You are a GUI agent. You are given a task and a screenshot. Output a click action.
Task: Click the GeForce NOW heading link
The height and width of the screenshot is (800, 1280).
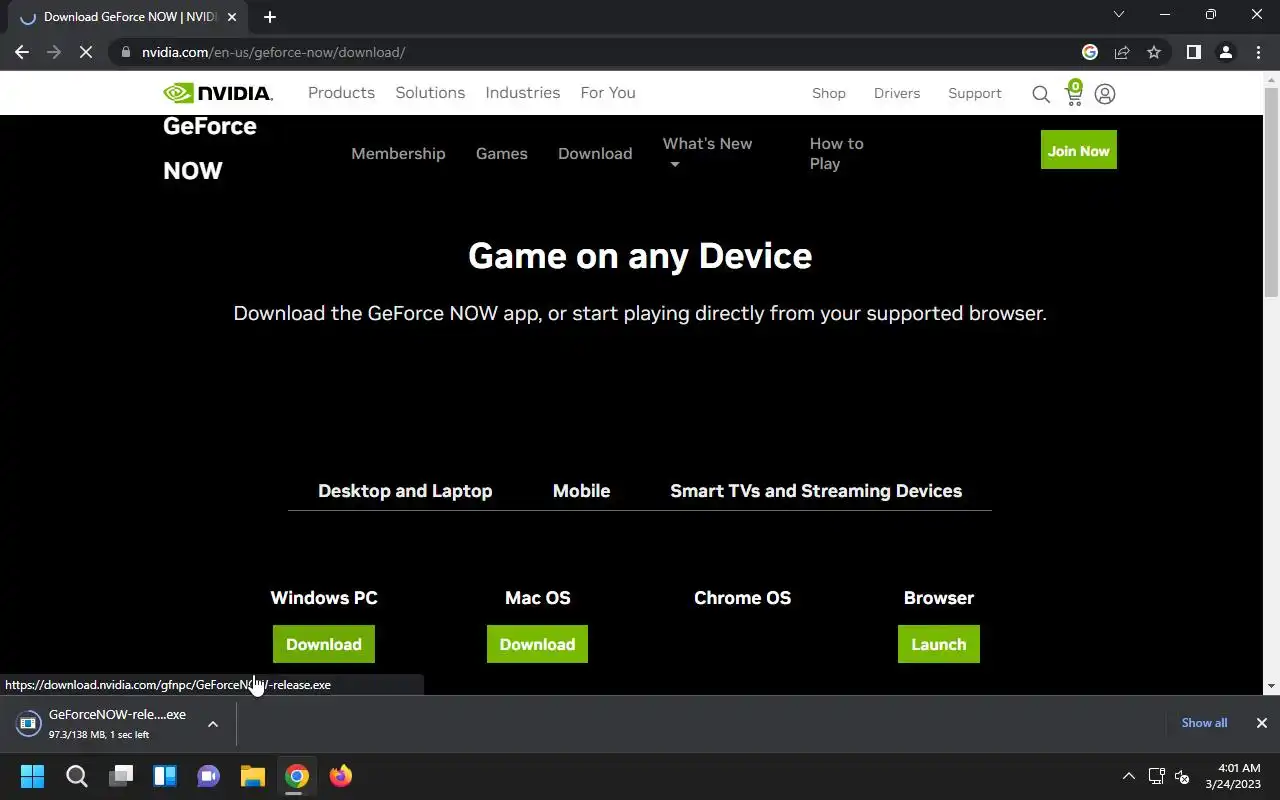click(x=210, y=148)
